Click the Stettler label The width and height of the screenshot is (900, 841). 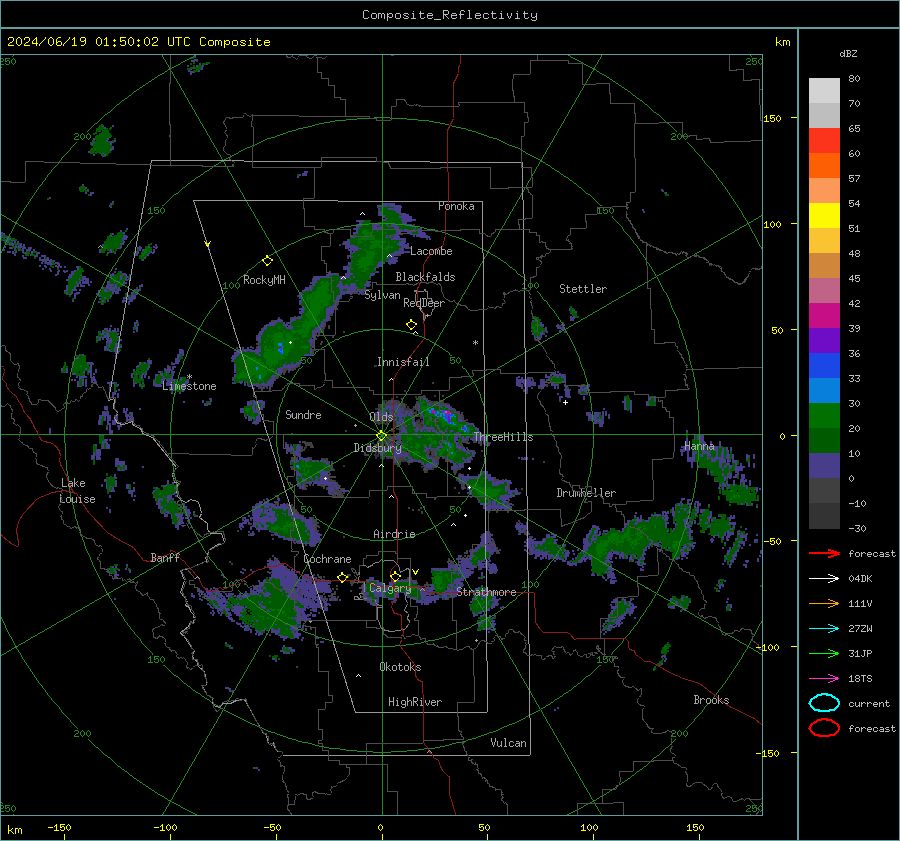(x=583, y=289)
